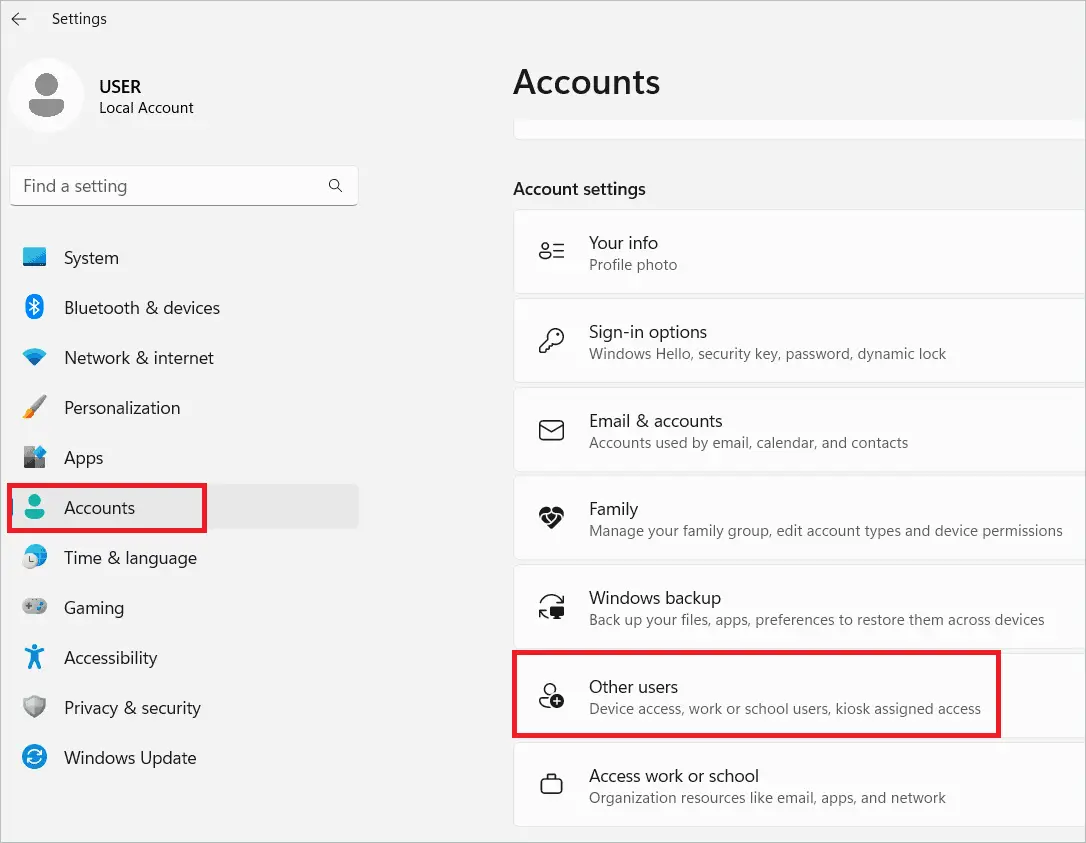Open Windows Update page

tap(184, 757)
